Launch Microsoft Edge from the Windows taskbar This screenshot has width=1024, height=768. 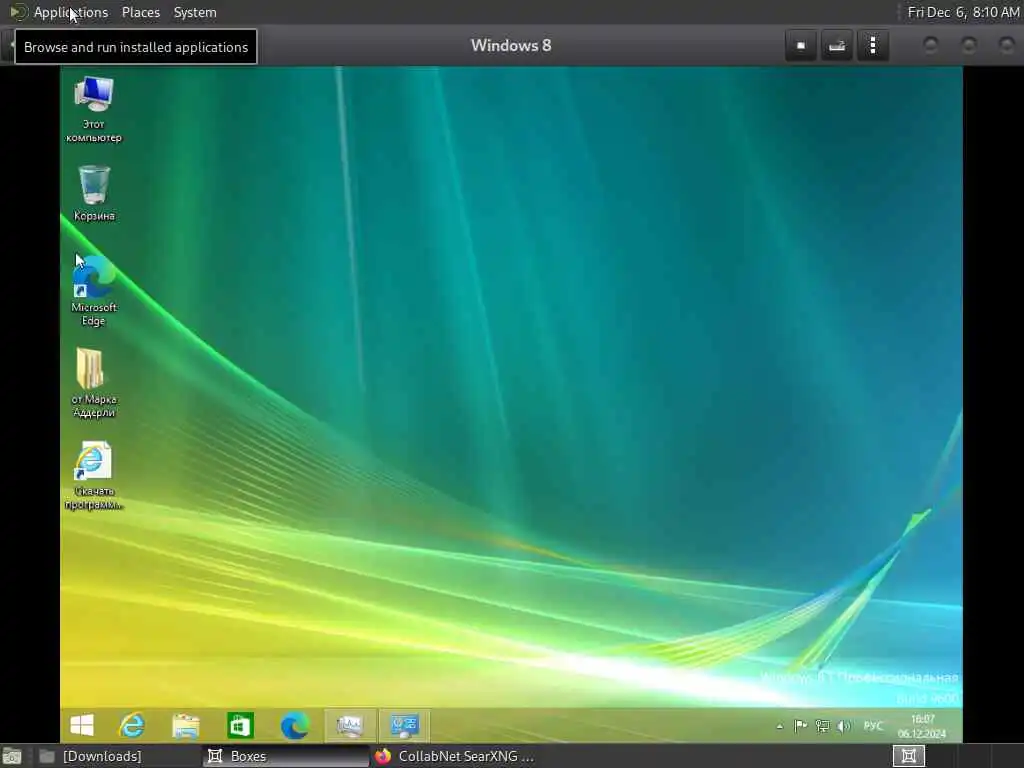(295, 725)
